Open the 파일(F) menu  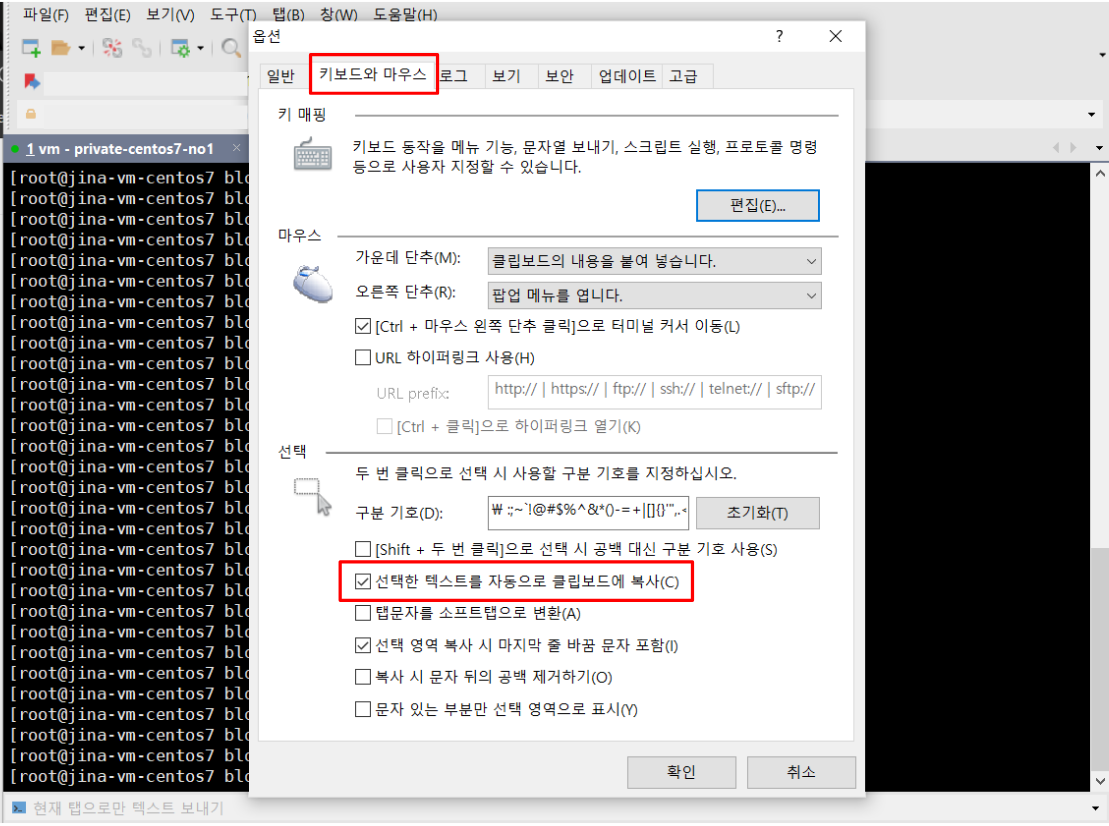tap(46, 14)
